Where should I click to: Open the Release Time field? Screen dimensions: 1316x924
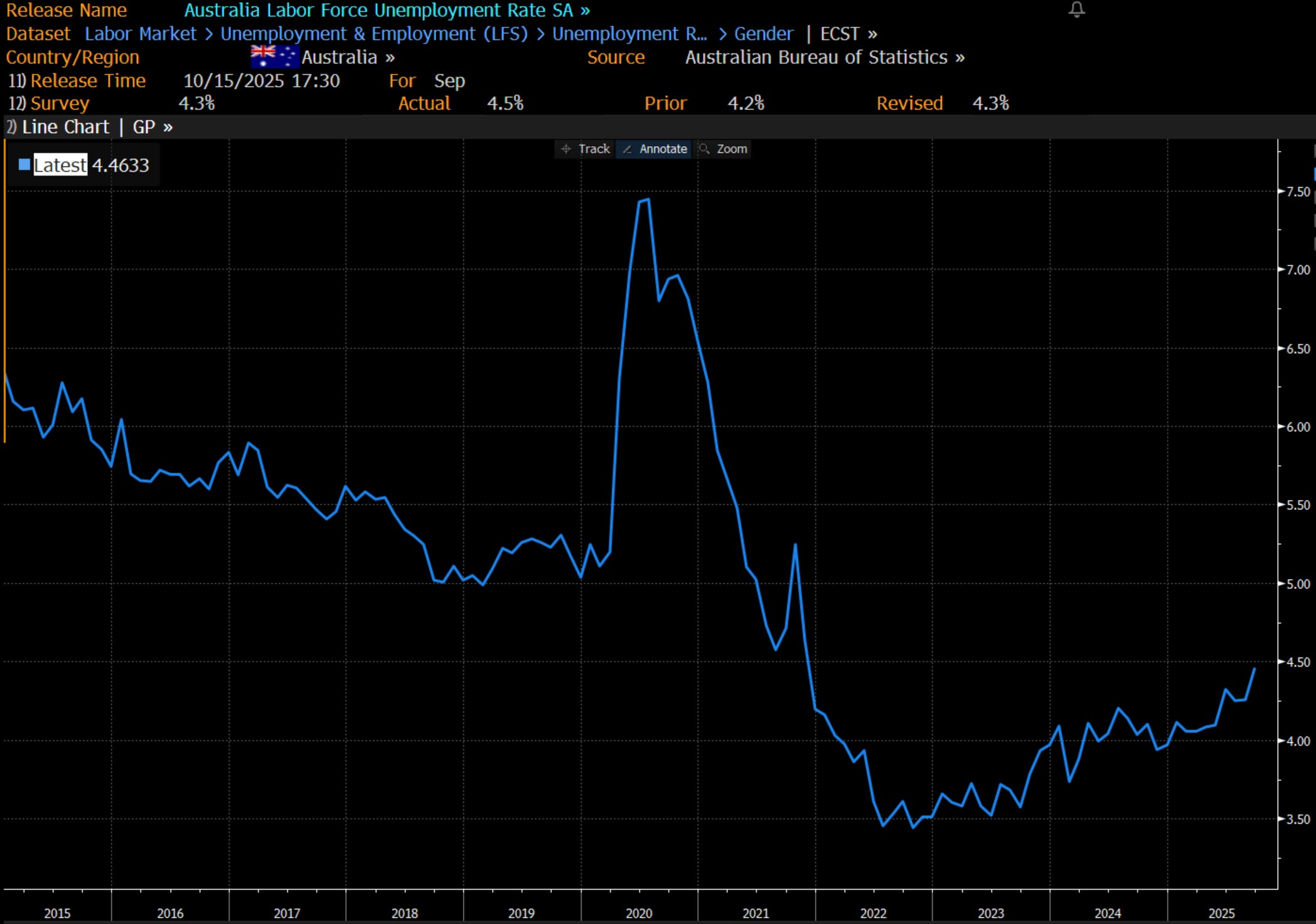coord(87,81)
